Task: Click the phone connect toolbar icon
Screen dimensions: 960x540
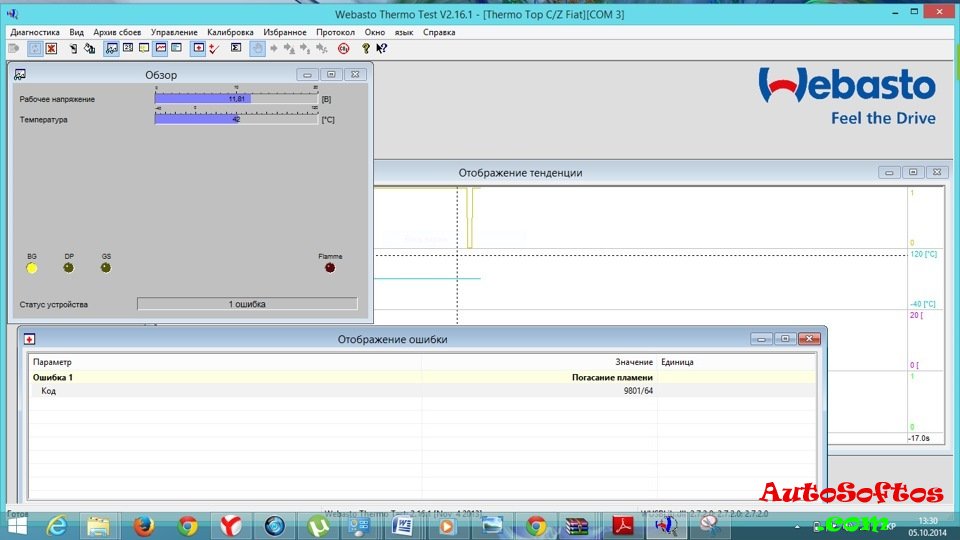Action: pyautogui.click(x=73, y=48)
